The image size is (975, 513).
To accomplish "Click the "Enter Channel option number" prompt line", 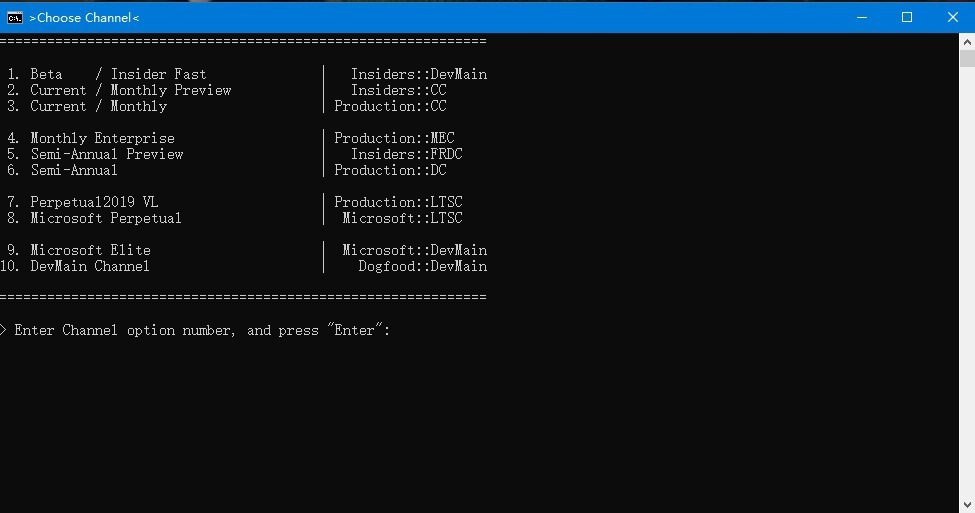I will coord(202,330).
